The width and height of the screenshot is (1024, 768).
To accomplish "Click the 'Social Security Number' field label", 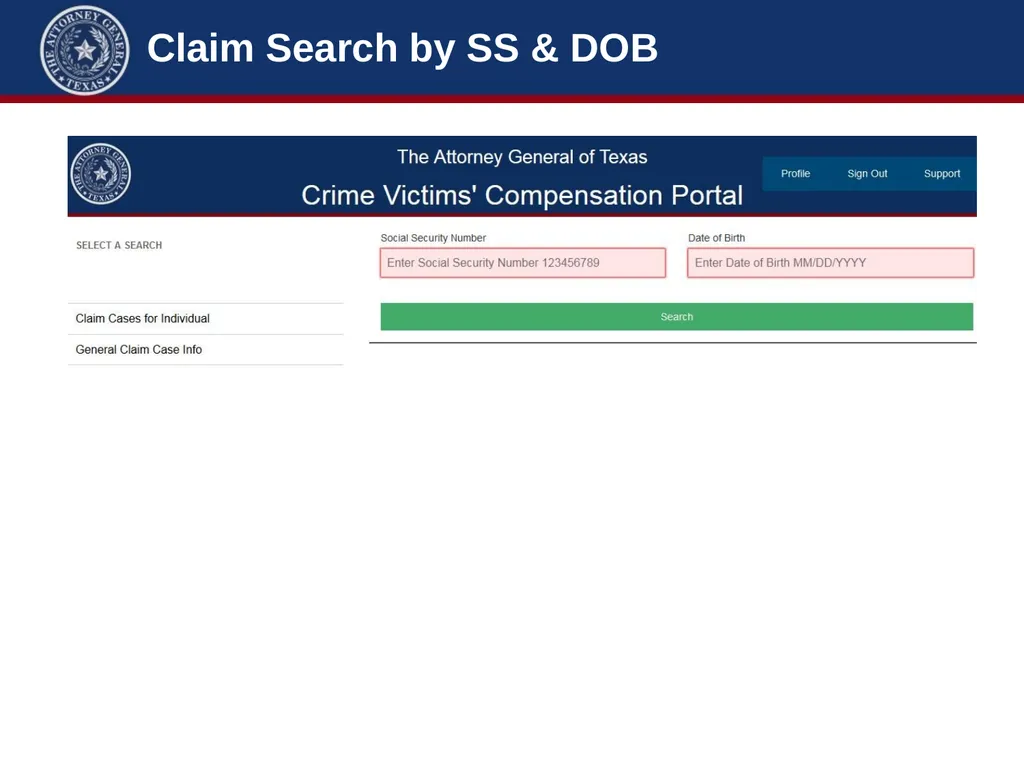I will click(433, 238).
